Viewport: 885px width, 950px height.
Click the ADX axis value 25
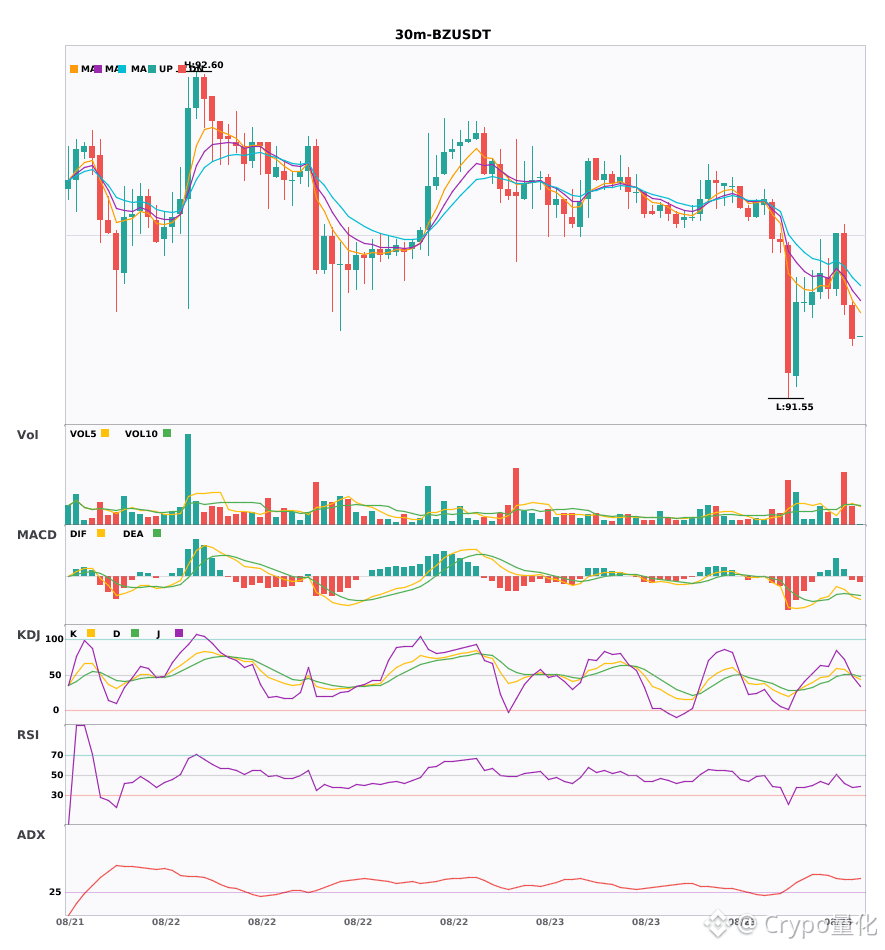coord(55,892)
